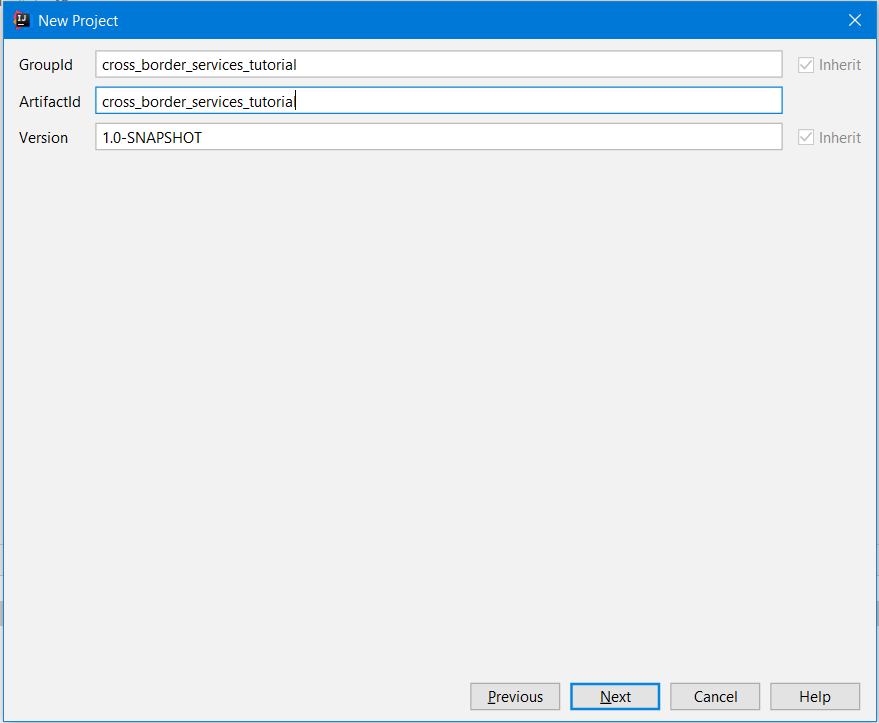Image resolution: width=879 pixels, height=723 pixels.
Task: Click the ArtifactId label
Action: pyautogui.click(x=49, y=102)
